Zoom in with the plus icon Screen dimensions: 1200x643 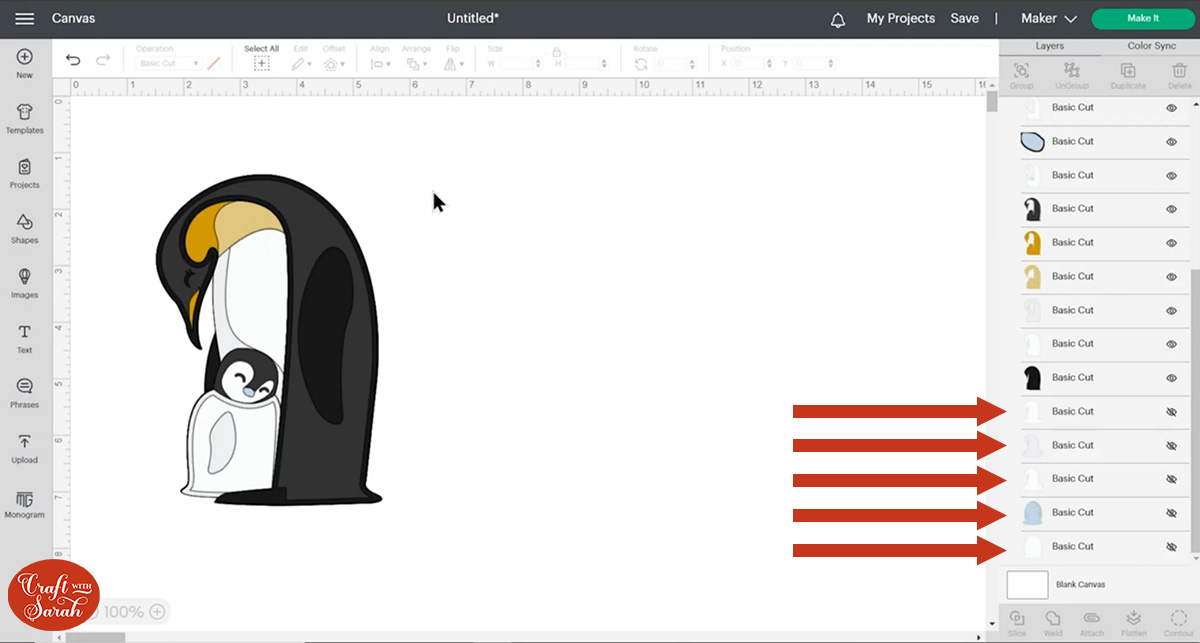coord(157,611)
